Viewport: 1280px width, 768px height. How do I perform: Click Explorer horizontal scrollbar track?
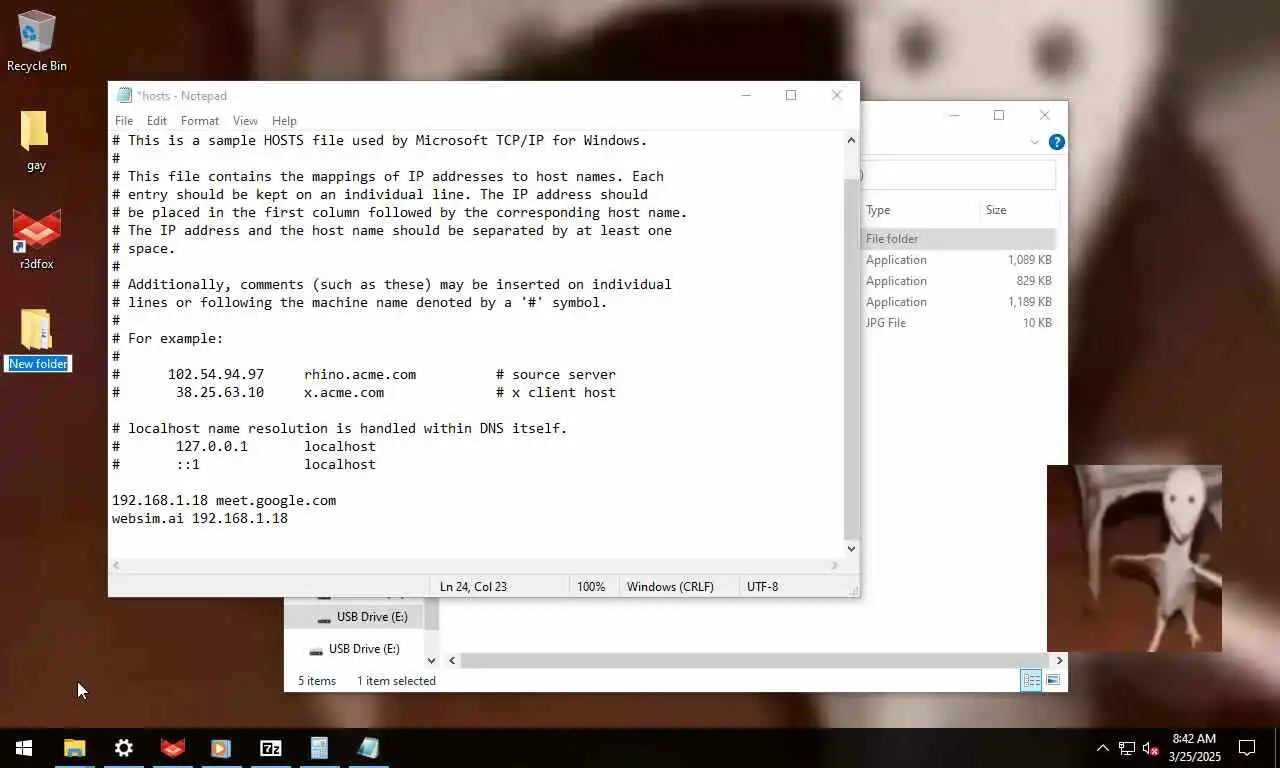click(755, 660)
